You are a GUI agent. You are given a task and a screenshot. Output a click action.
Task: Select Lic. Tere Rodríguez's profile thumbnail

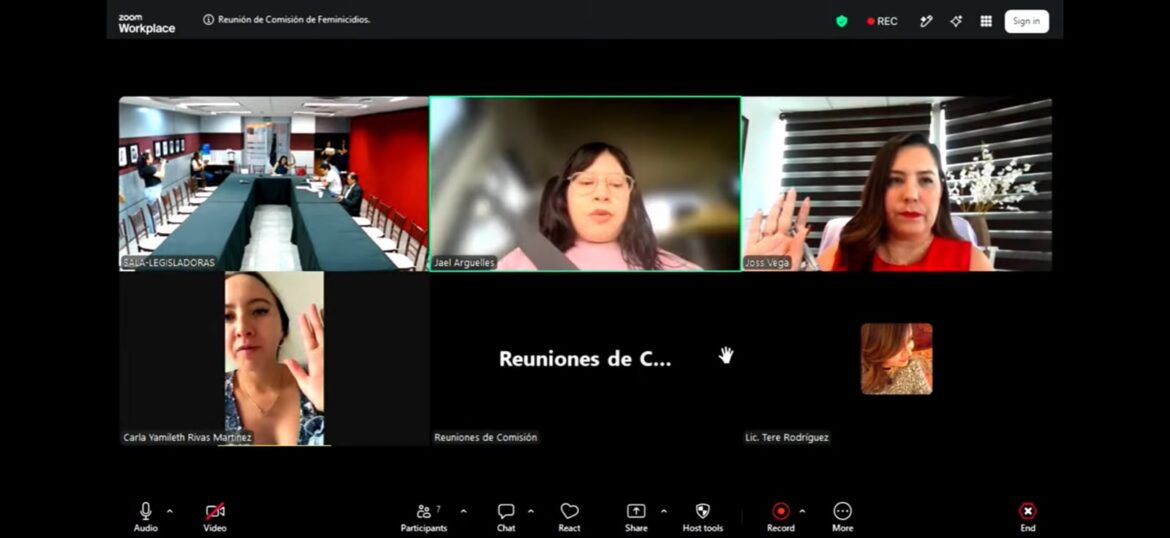pos(896,359)
